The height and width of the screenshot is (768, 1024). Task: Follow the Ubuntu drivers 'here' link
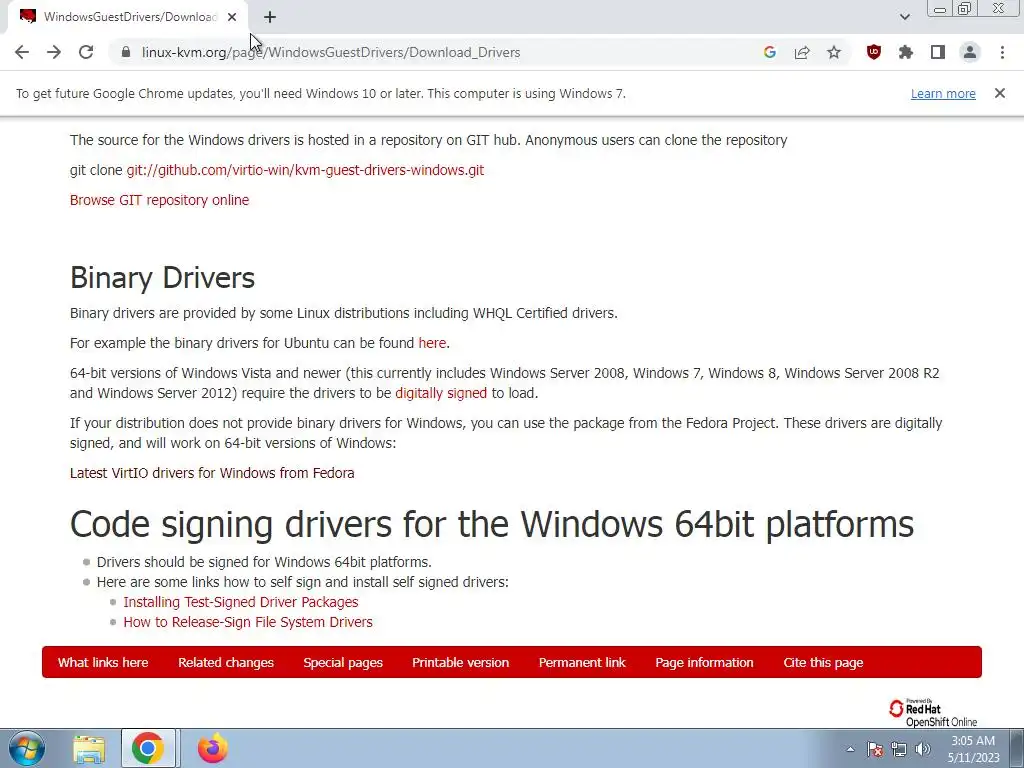click(432, 343)
